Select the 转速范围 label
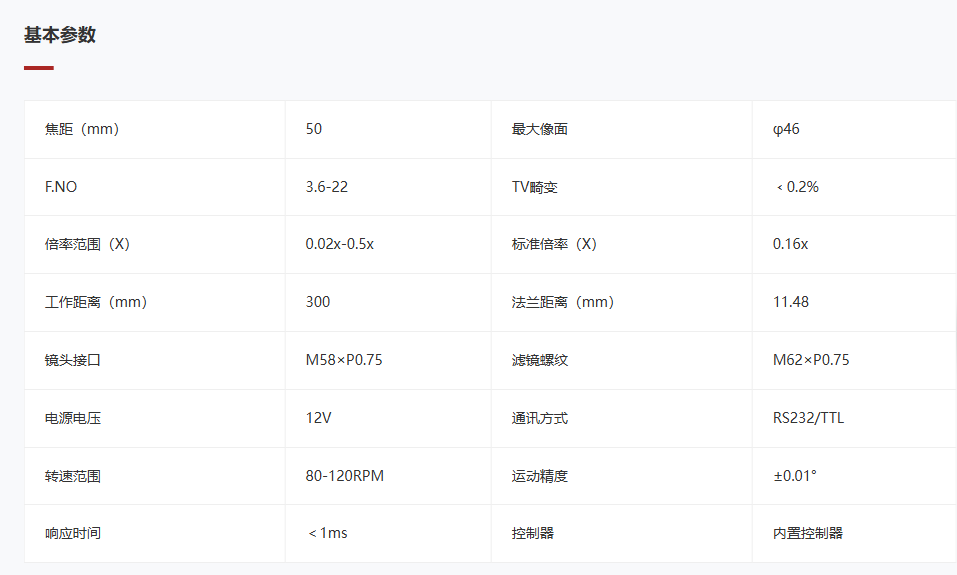Screen dimensions: 957x575 [73, 476]
